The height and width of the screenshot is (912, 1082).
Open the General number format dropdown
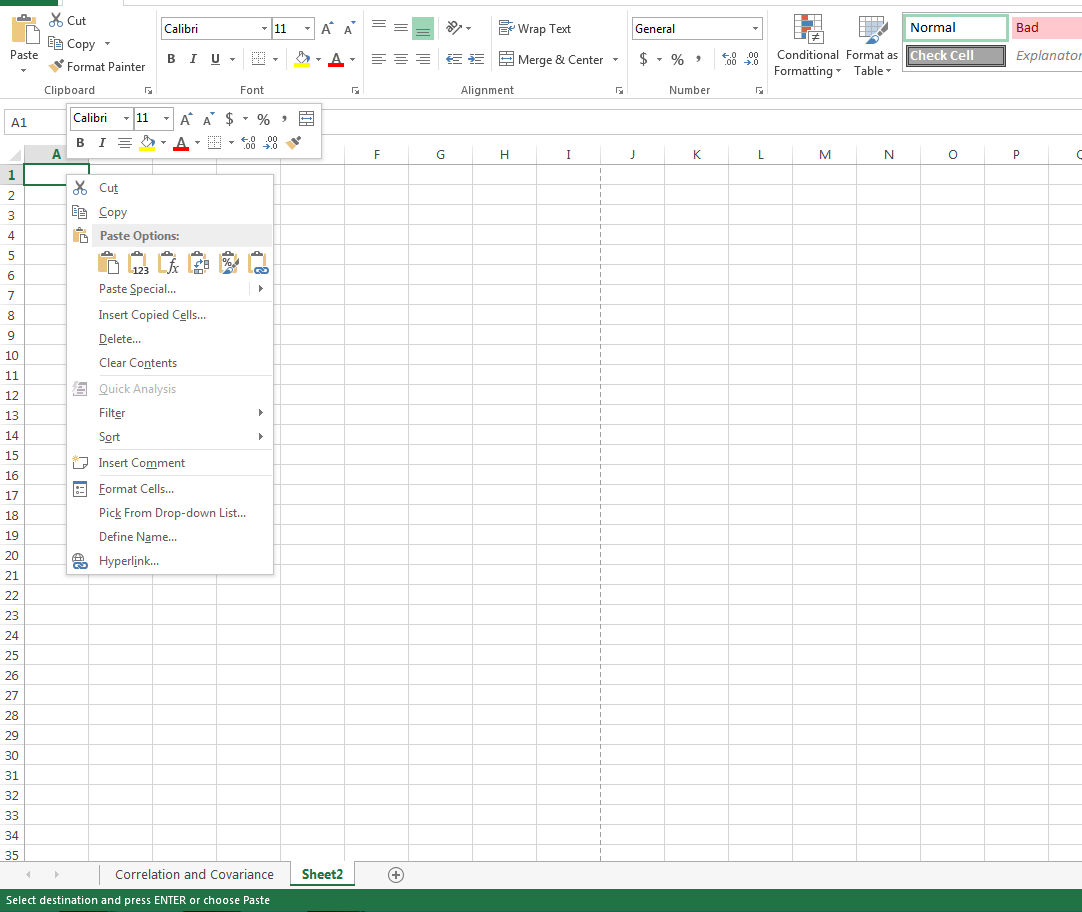(755, 29)
